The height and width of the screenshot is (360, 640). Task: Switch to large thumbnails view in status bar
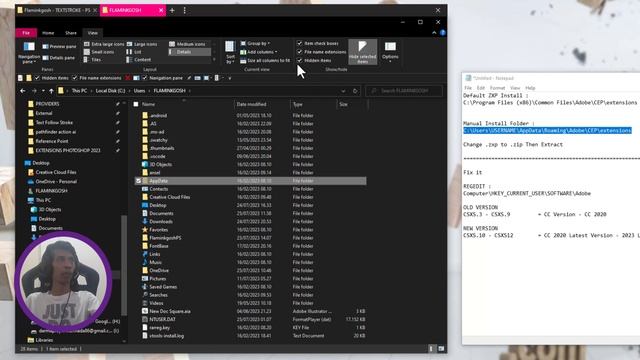click(441, 349)
